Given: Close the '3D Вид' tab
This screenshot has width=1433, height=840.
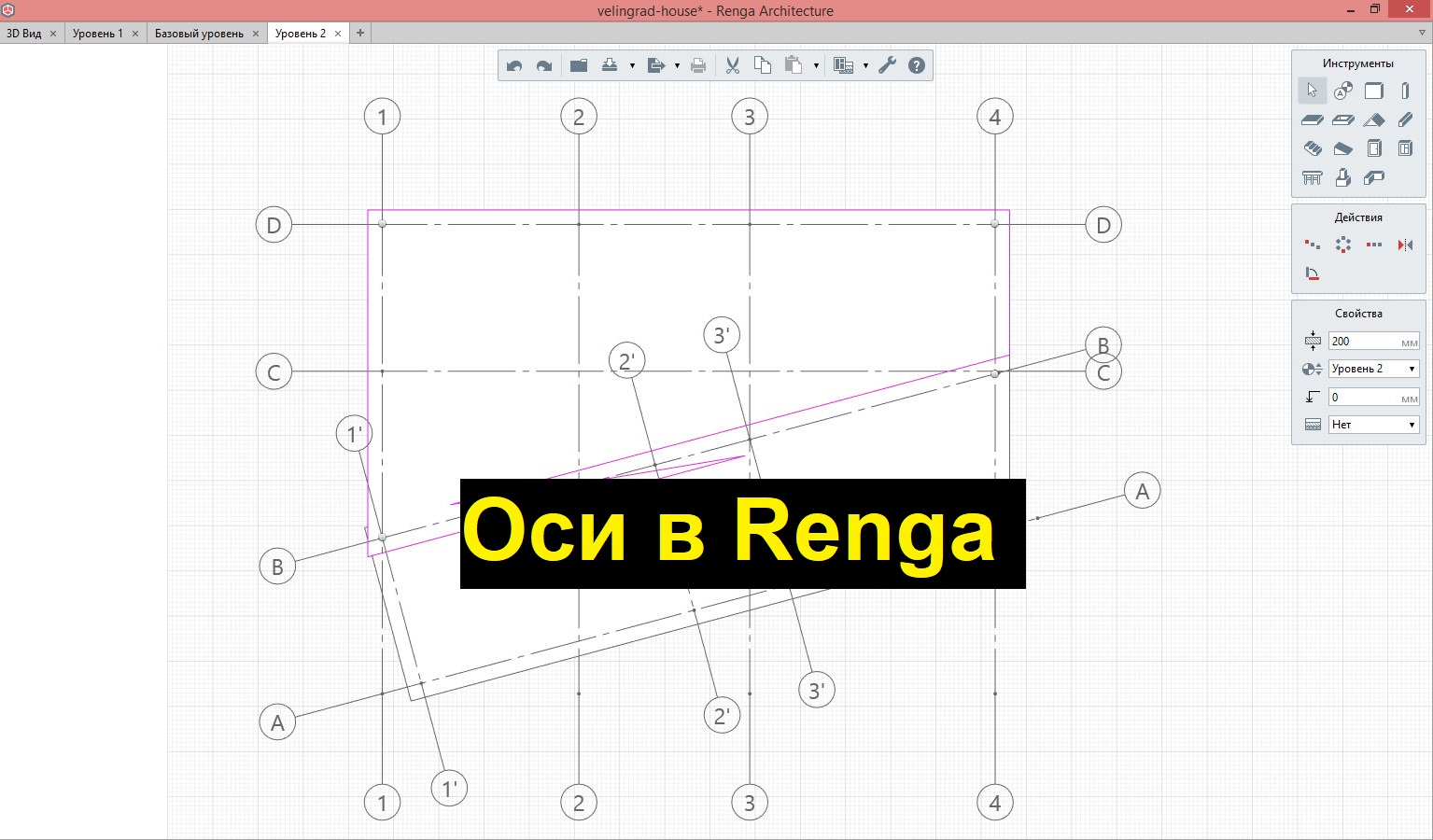Looking at the screenshot, I should (53, 34).
